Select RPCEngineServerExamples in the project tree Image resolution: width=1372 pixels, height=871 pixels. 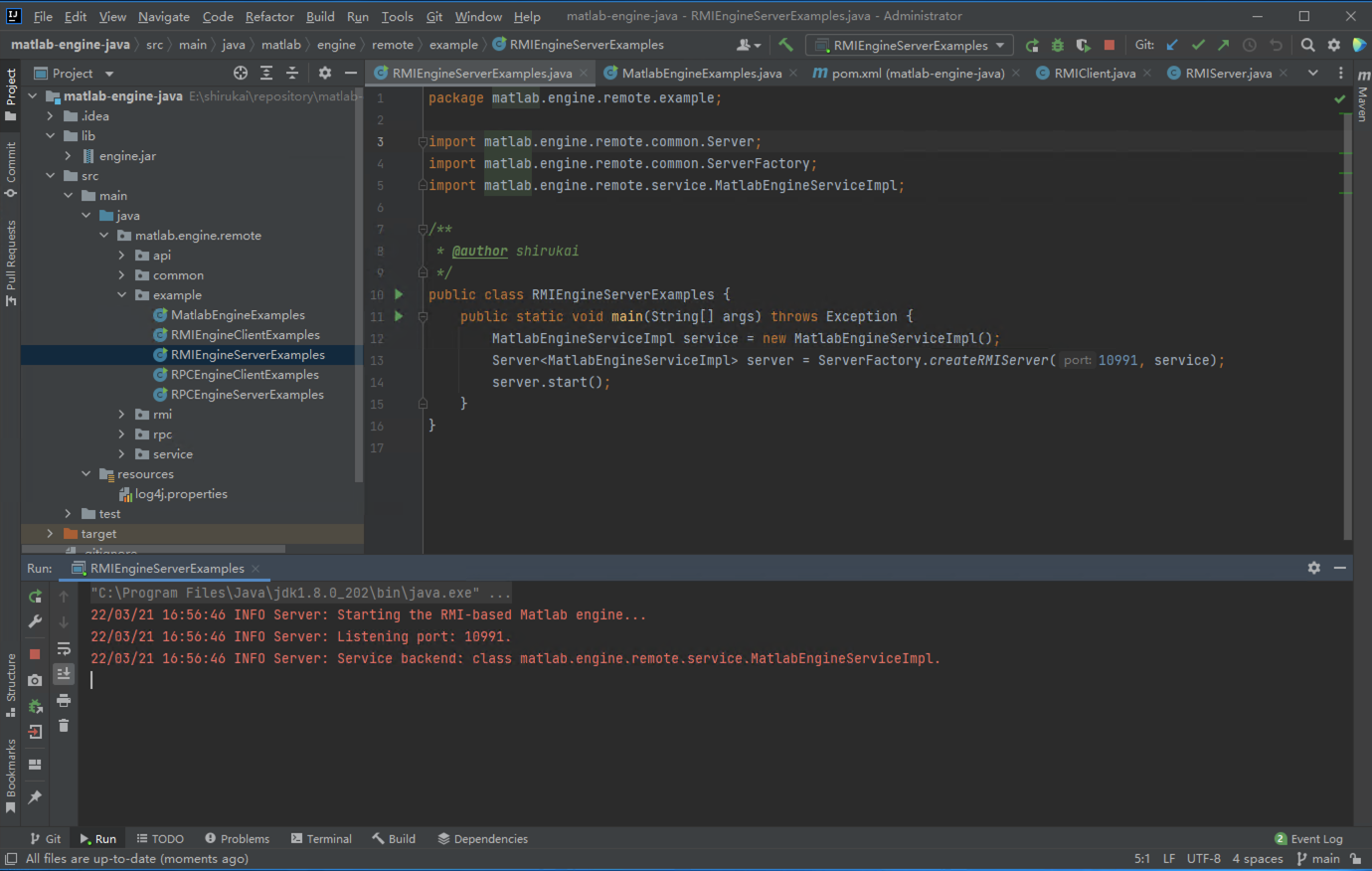click(247, 395)
